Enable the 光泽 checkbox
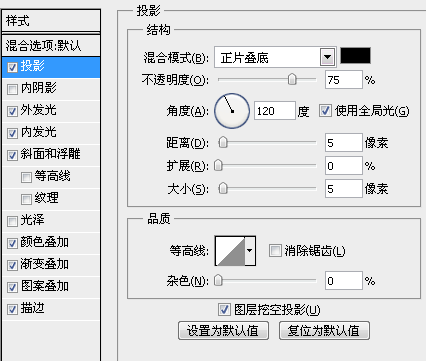Screen dimensions: 426x361 point(12,221)
